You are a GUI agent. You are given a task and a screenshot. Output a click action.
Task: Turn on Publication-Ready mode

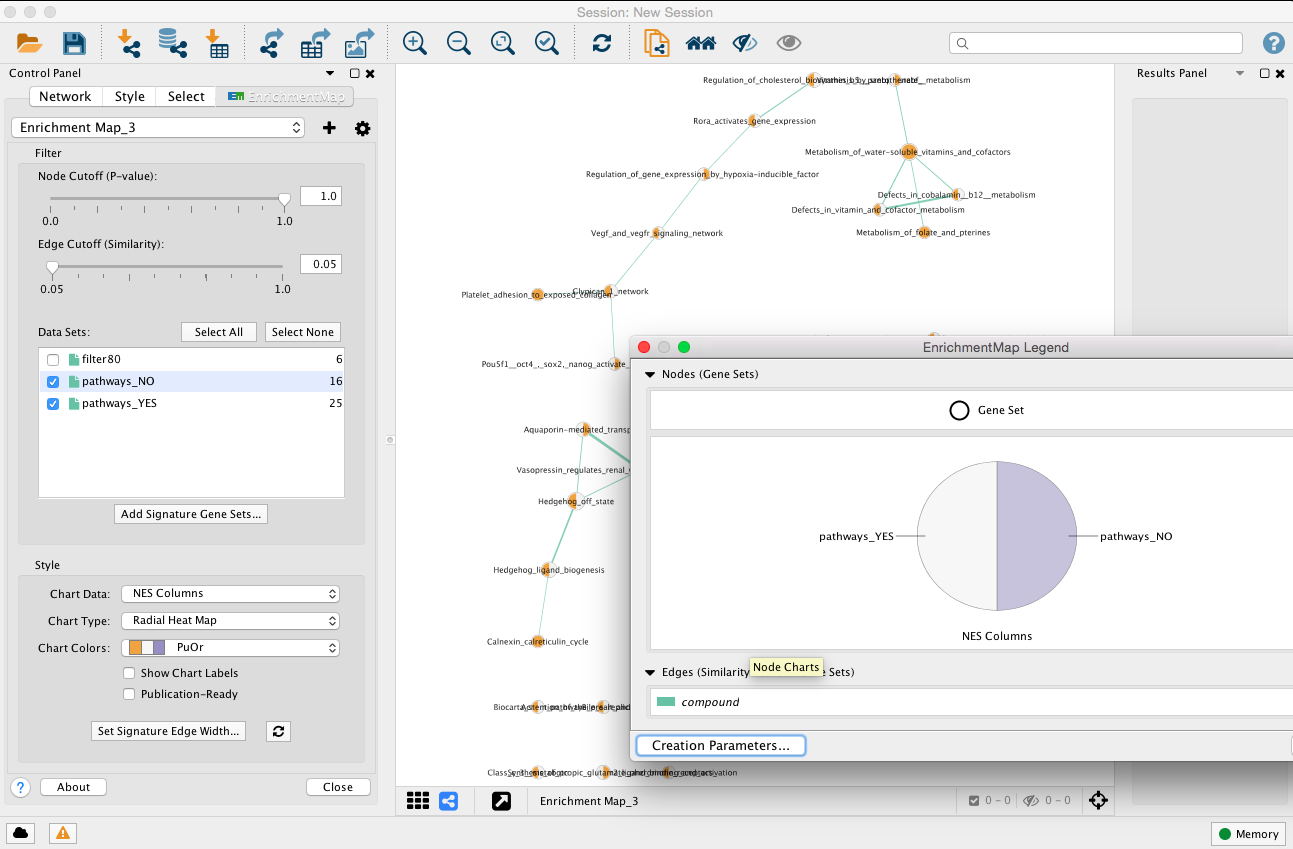tap(128, 694)
